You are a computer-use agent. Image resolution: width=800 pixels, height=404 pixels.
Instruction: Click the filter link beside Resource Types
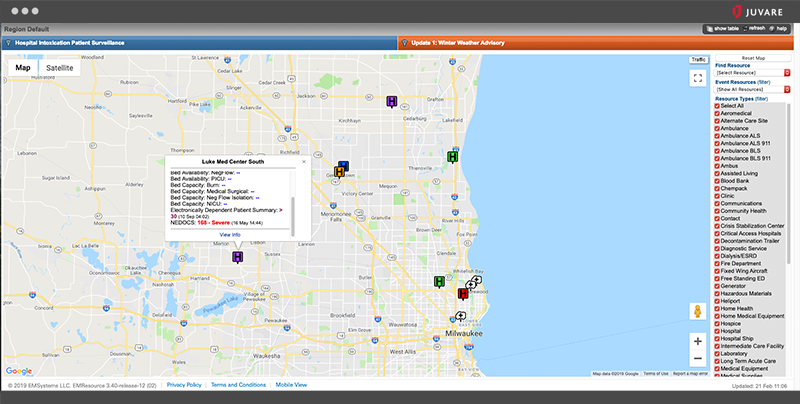(x=761, y=99)
